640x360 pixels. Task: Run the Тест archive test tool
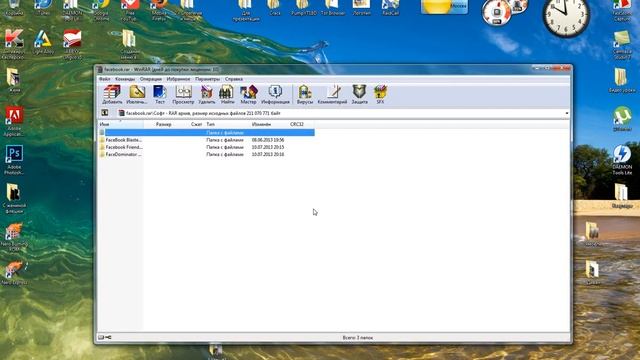(x=160, y=95)
